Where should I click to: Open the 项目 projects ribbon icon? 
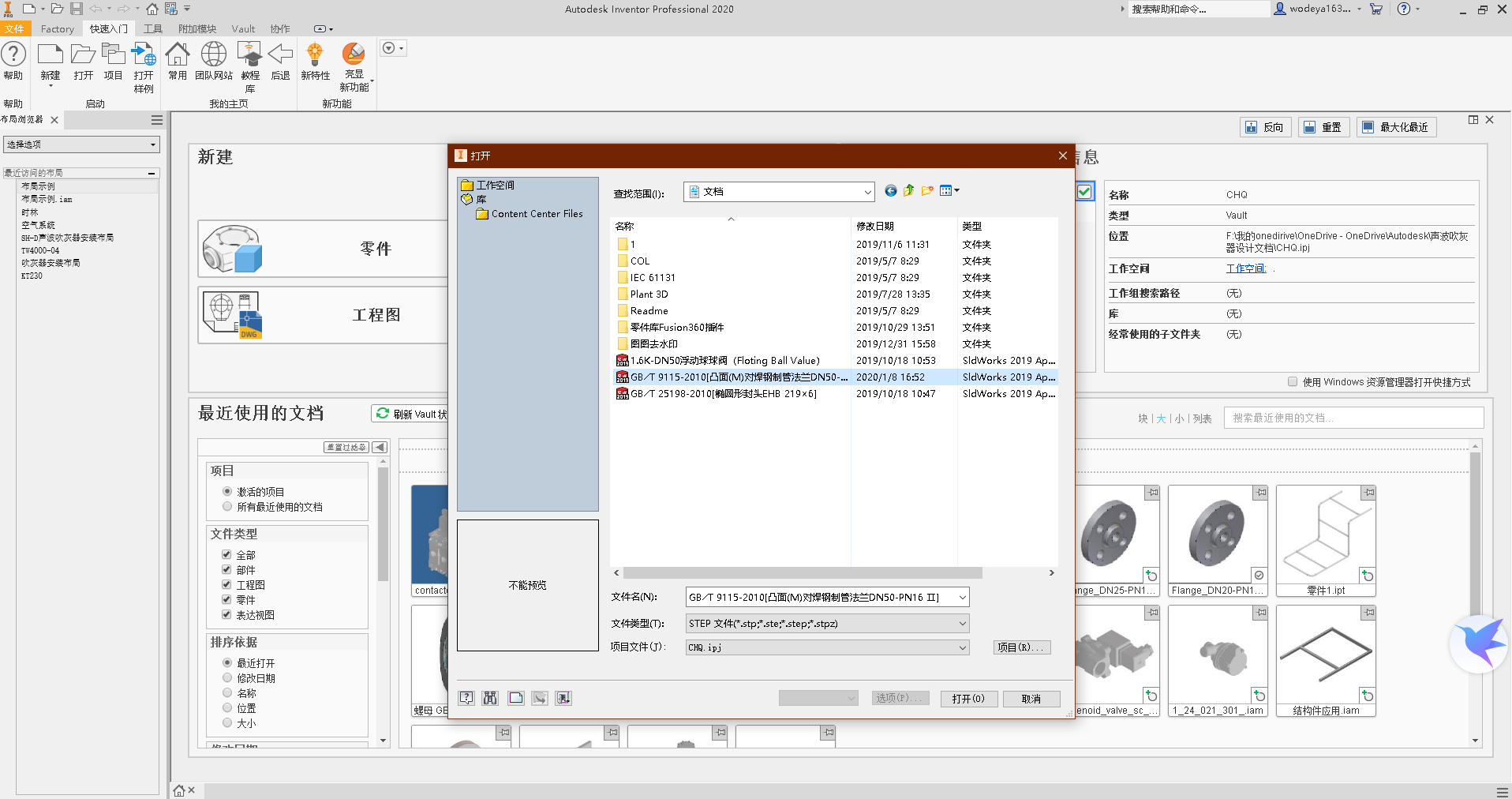coord(114,54)
